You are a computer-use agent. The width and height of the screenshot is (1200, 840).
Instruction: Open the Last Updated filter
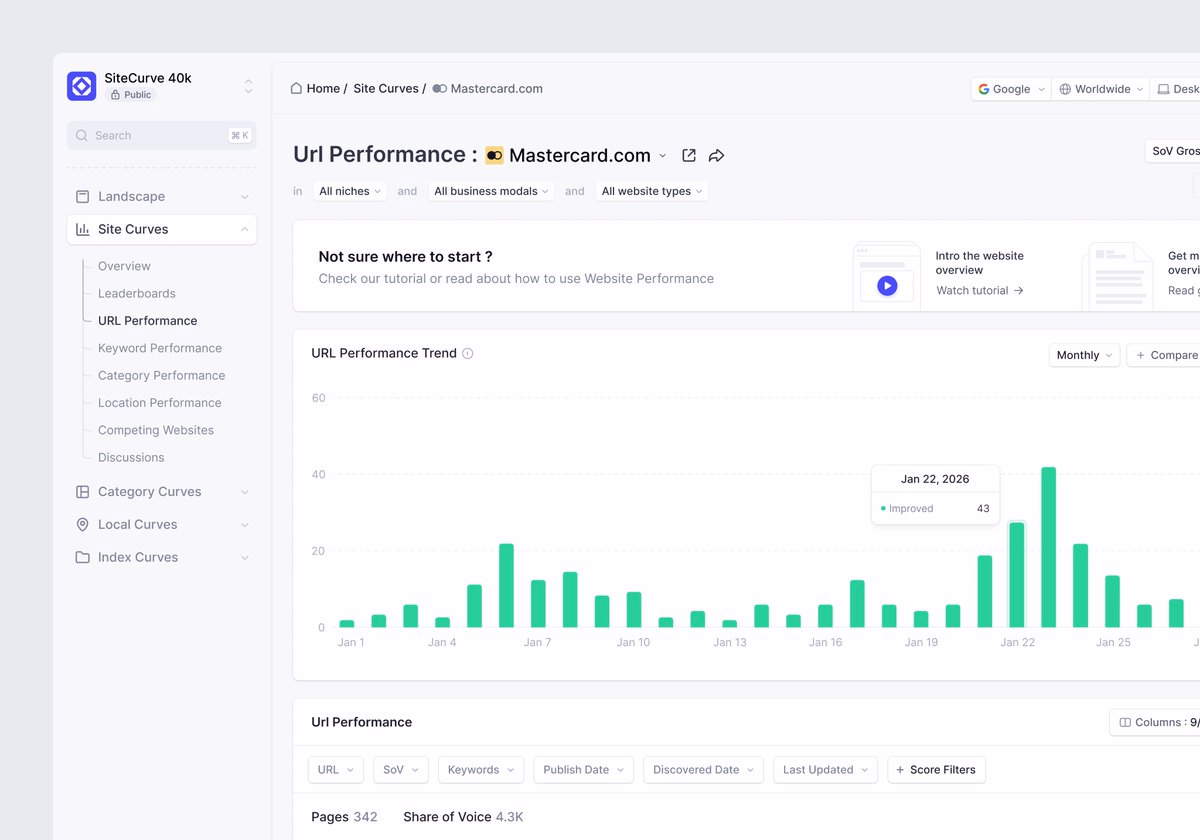[x=826, y=770]
